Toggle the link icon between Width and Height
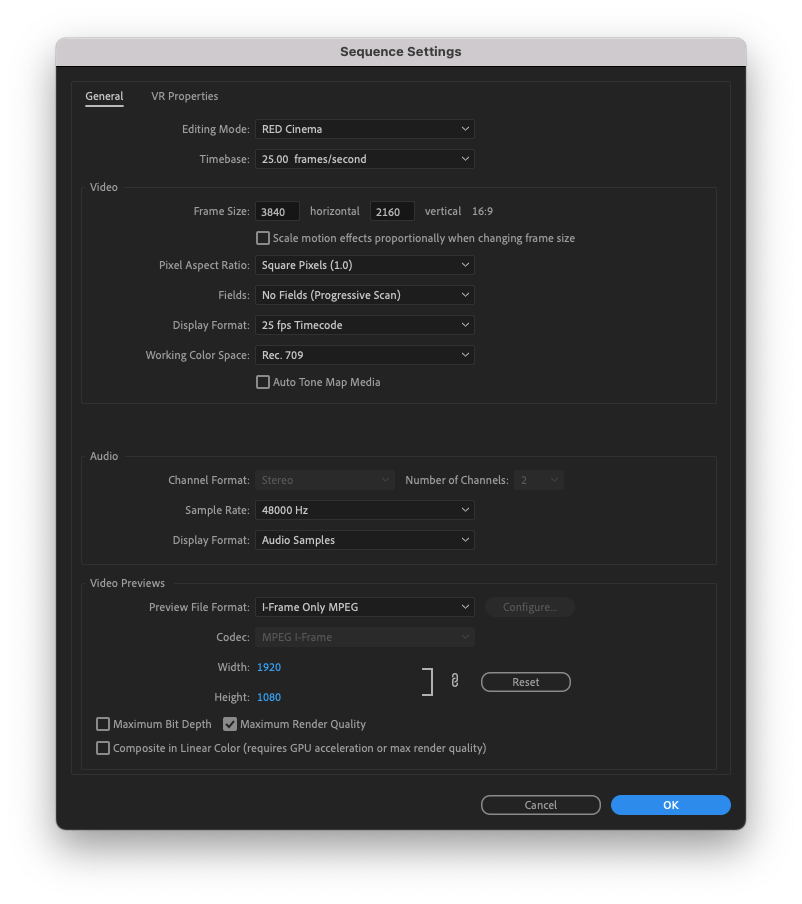This screenshot has height=904, width=802. pyautogui.click(x=455, y=679)
